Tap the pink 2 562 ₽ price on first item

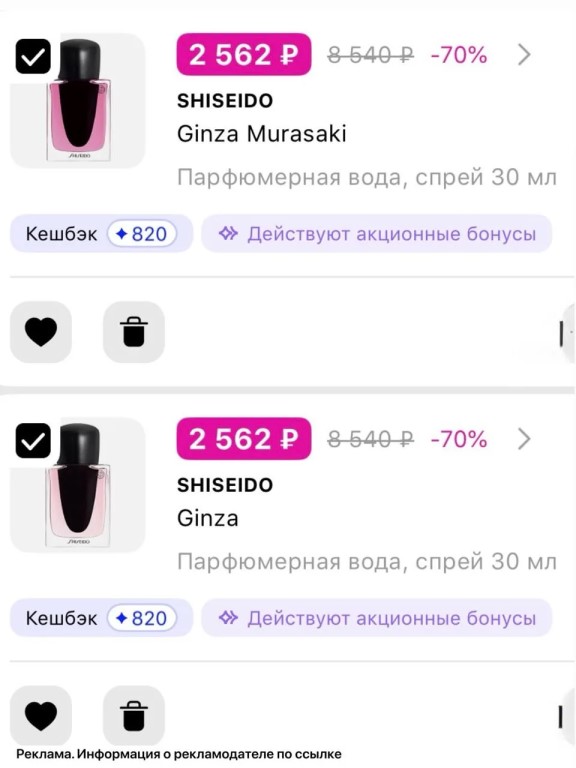(x=244, y=54)
